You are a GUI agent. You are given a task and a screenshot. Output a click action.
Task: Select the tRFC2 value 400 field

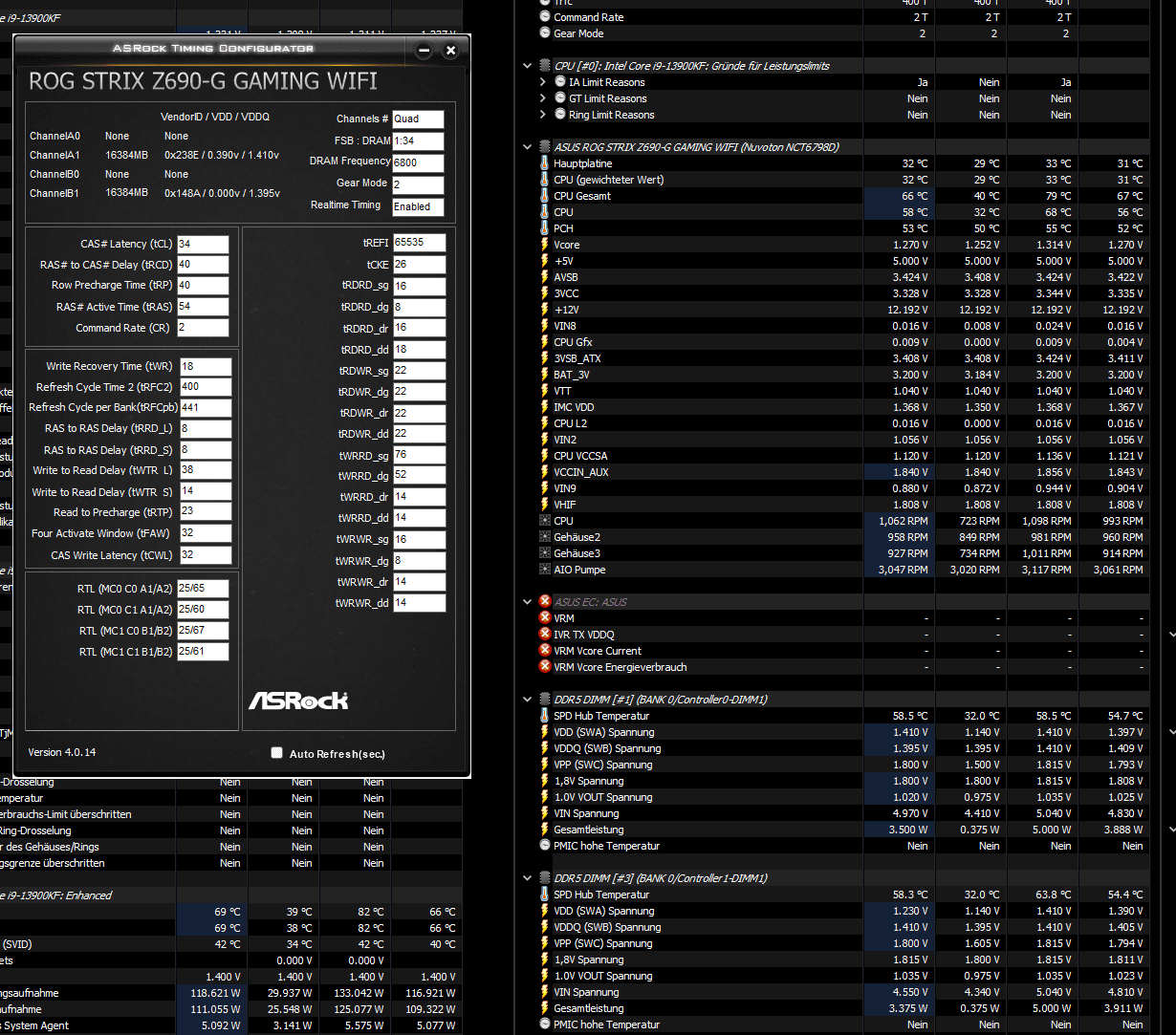pyautogui.click(x=206, y=387)
